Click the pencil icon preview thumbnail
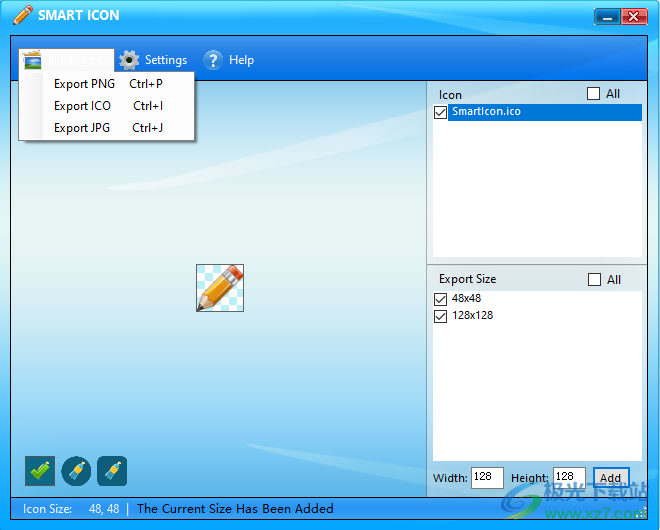The height and width of the screenshot is (530, 660). tap(220, 288)
